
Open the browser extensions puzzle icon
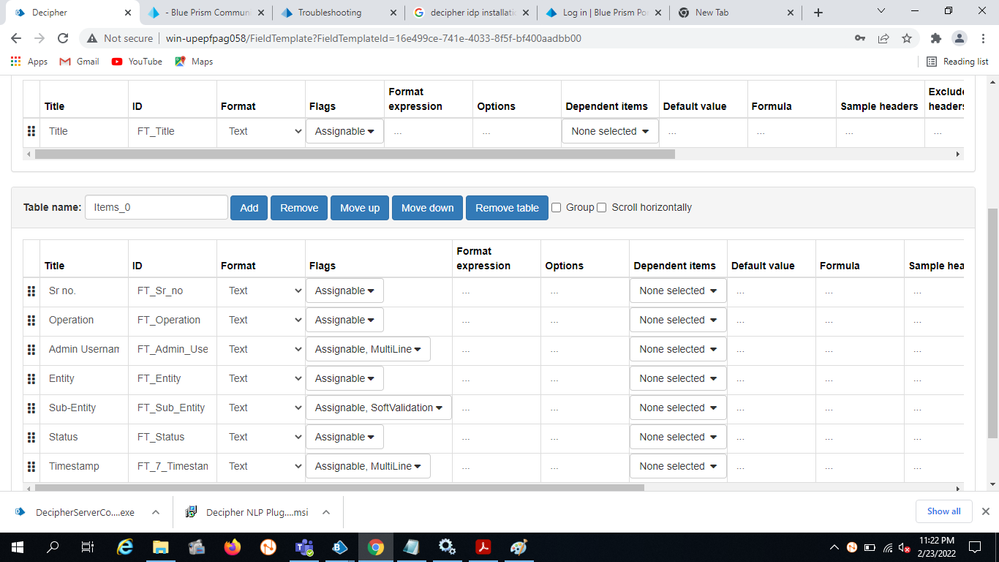pyautogui.click(x=935, y=38)
